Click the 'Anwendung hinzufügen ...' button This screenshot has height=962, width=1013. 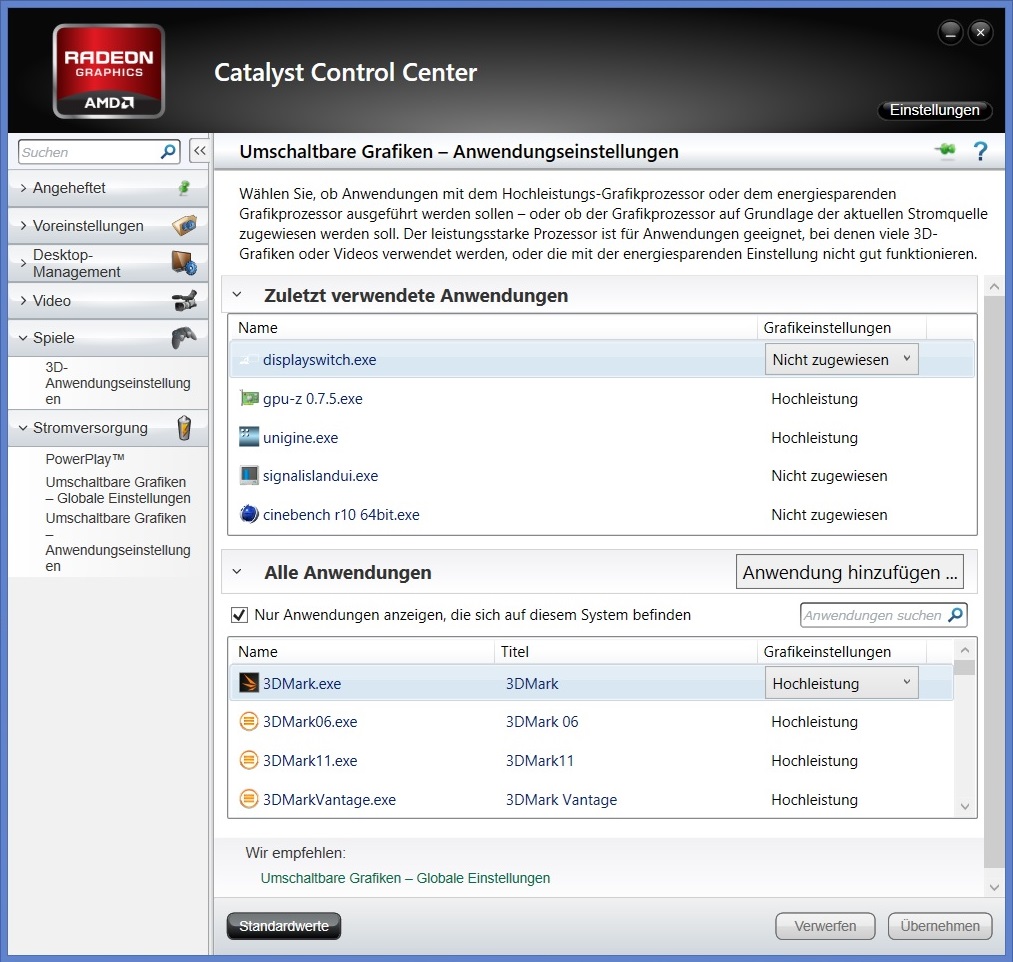[x=850, y=572]
